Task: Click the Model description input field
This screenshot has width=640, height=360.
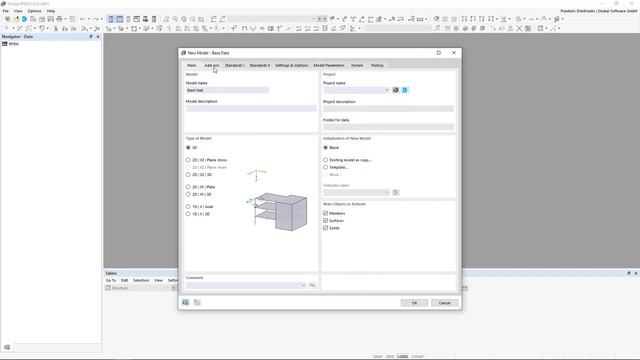Action: coord(251,109)
